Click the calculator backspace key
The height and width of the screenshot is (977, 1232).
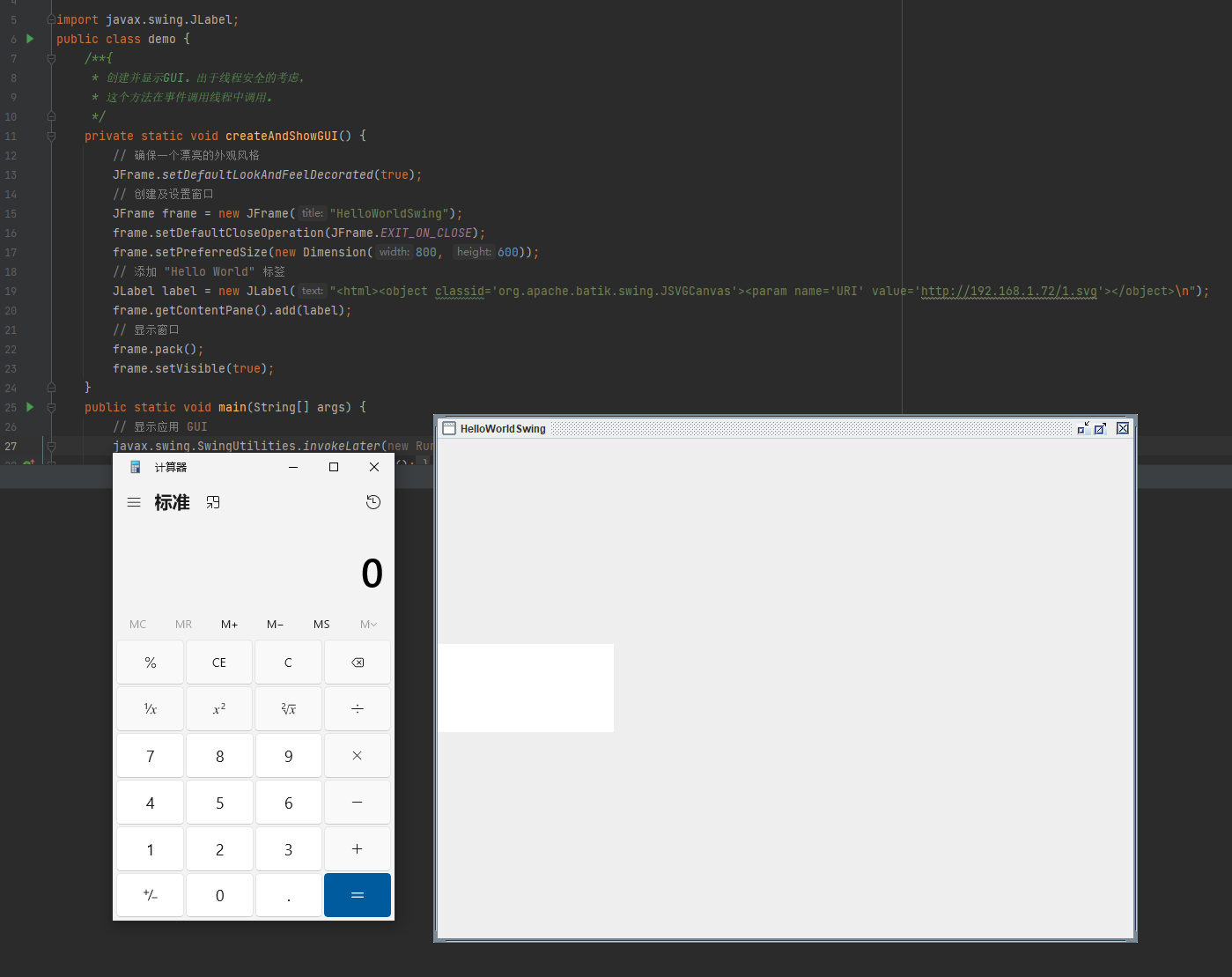tap(358, 662)
